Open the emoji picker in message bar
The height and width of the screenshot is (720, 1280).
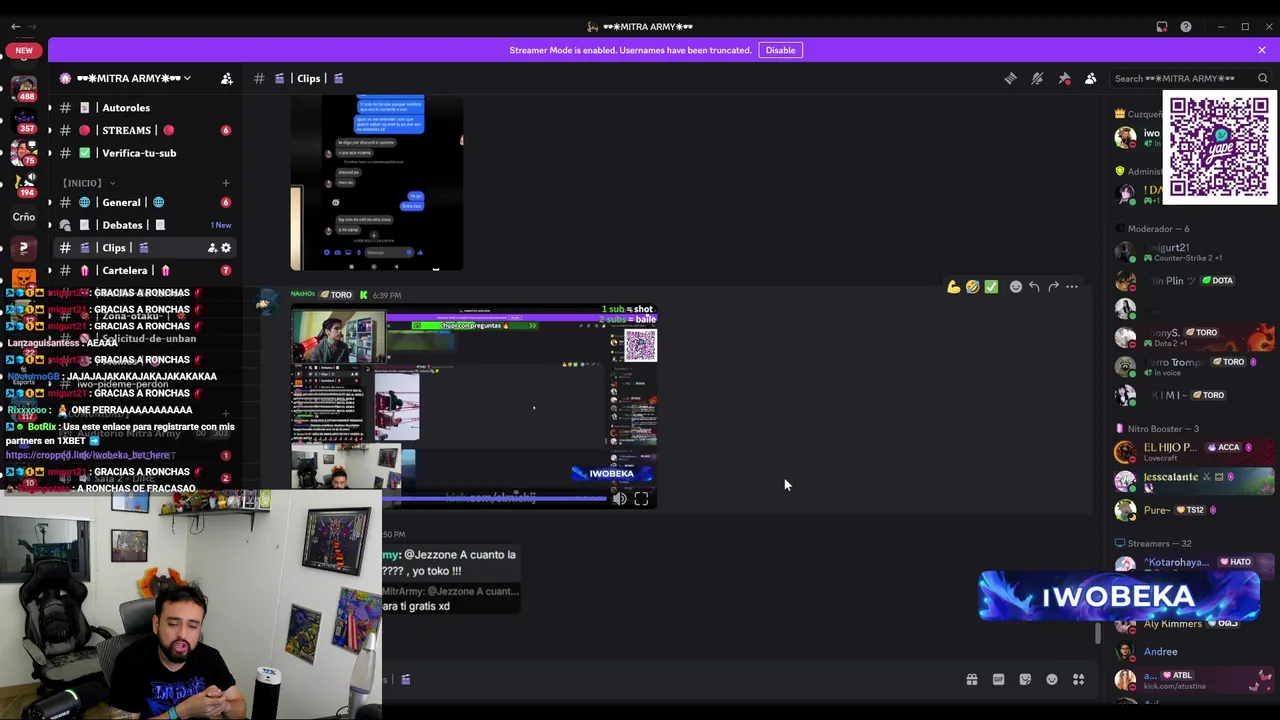(1052, 680)
